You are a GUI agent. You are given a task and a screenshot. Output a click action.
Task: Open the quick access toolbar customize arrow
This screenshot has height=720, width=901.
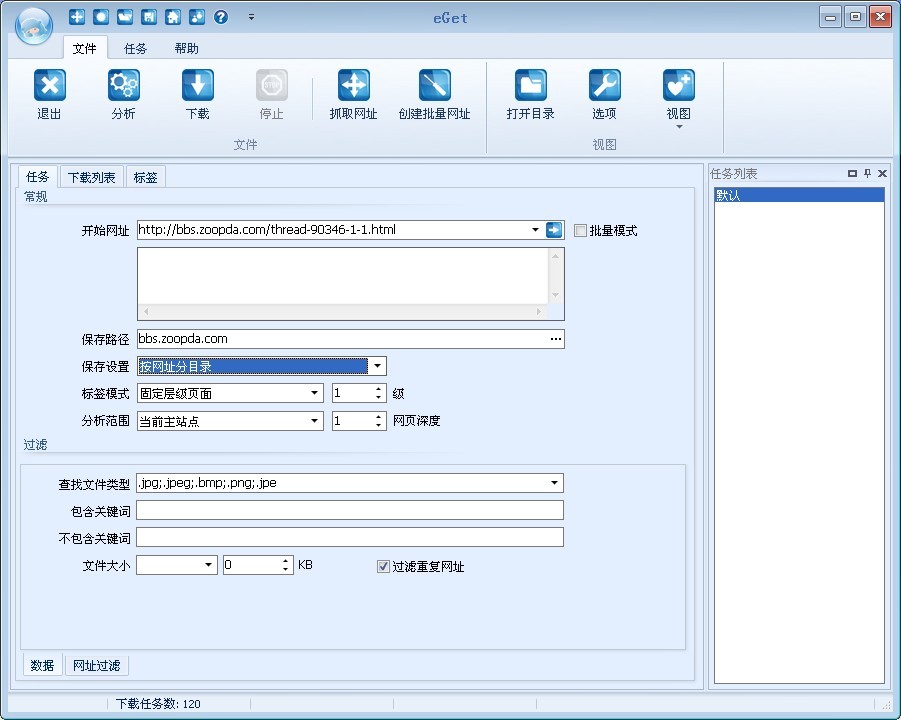251,17
